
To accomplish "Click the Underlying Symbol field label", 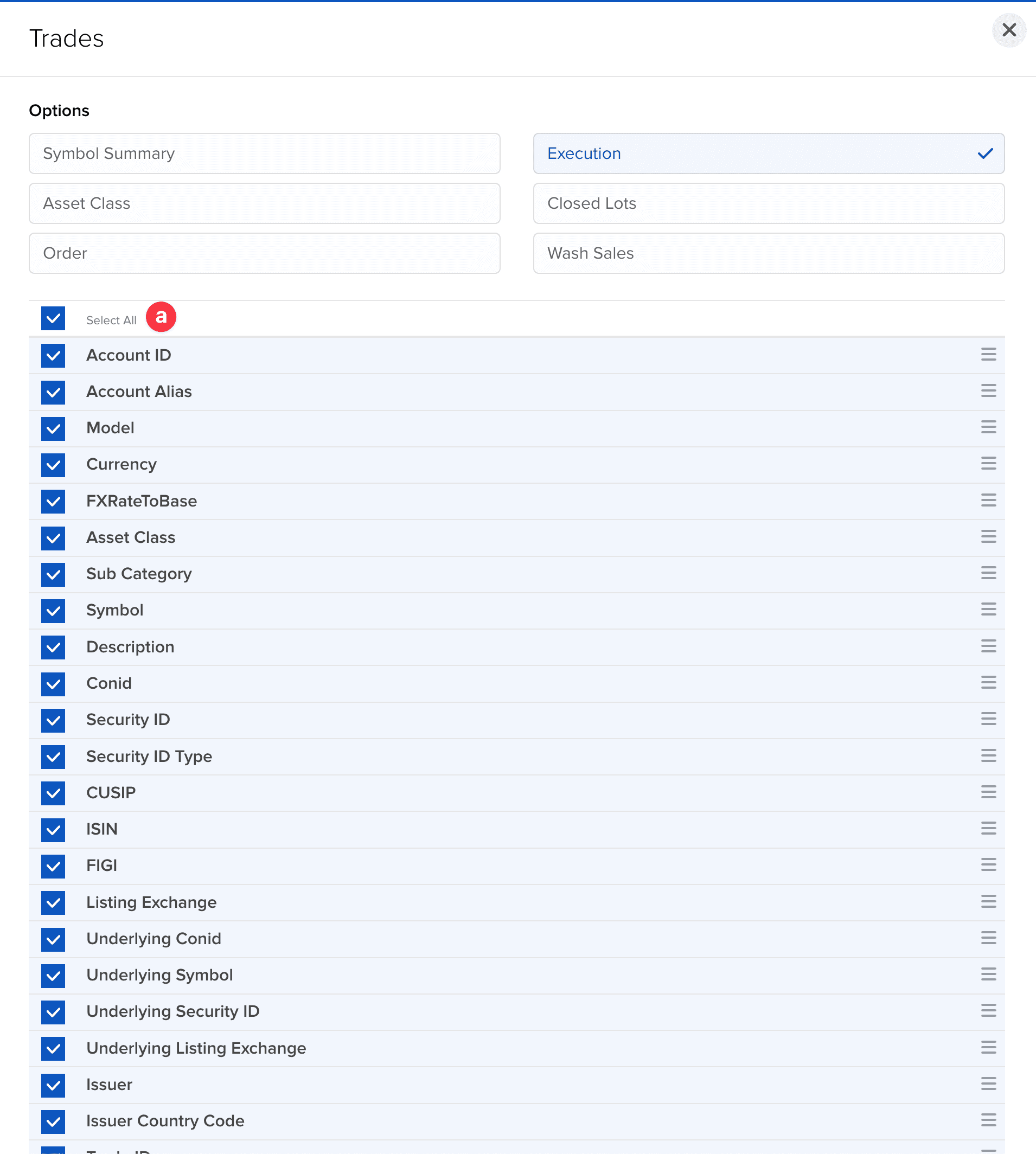I will tap(159, 976).
